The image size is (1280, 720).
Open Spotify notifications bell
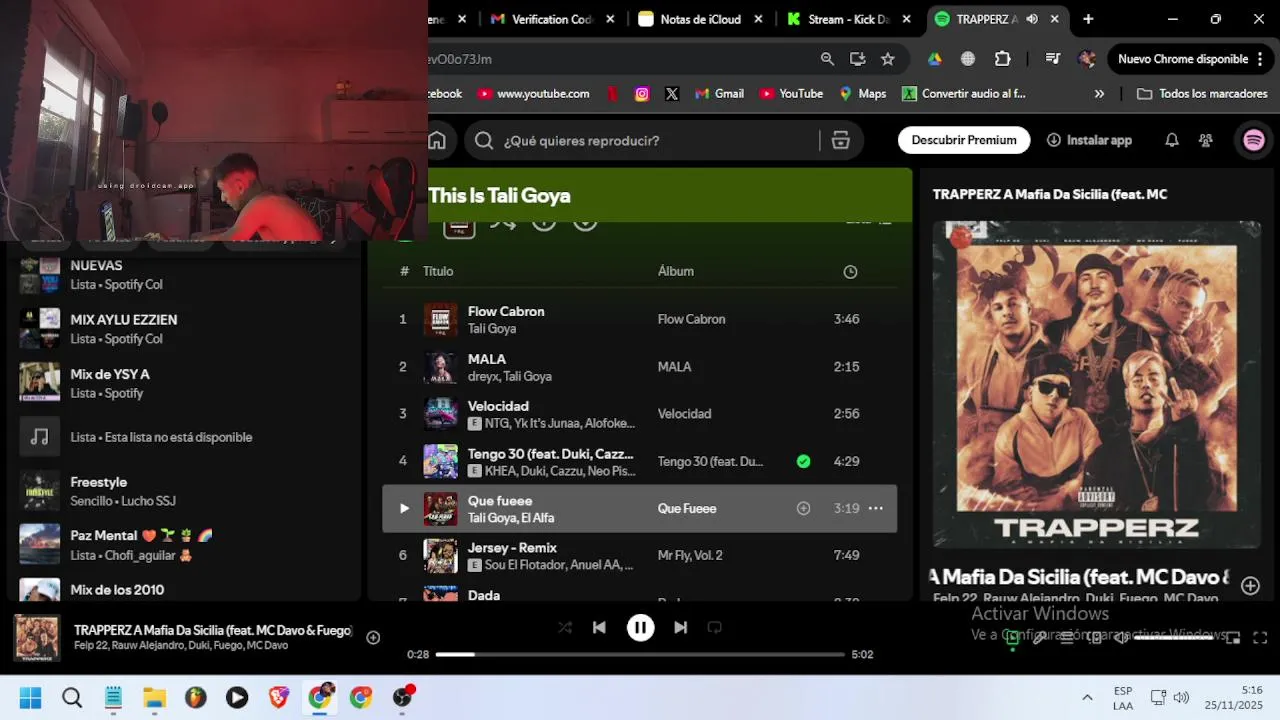(1172, 141)
